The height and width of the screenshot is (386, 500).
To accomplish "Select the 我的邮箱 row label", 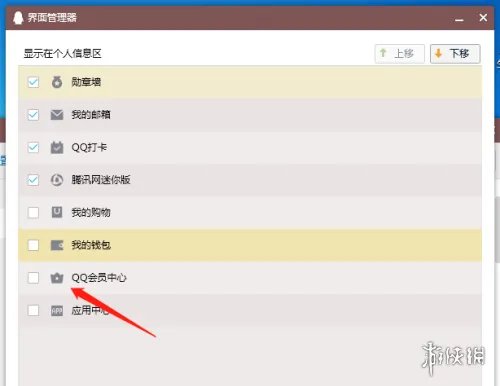I will coord(91,115).
